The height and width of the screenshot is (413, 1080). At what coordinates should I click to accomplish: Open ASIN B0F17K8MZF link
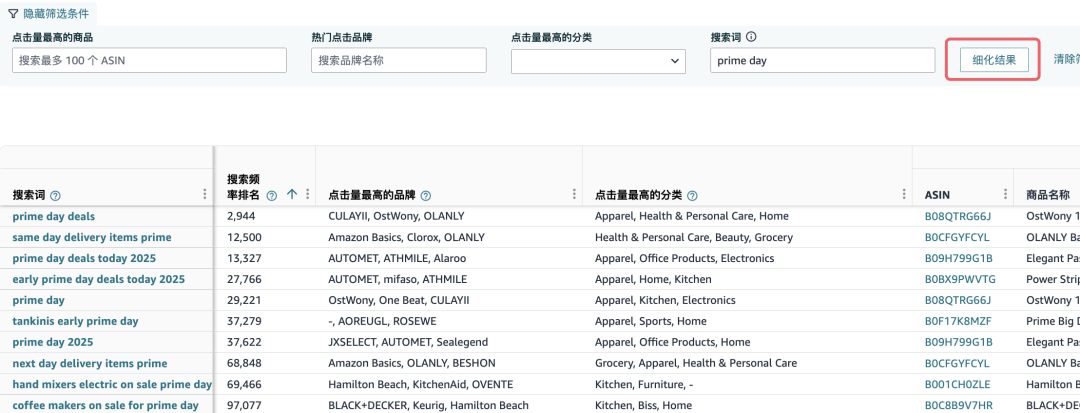(x=958, y=321)
